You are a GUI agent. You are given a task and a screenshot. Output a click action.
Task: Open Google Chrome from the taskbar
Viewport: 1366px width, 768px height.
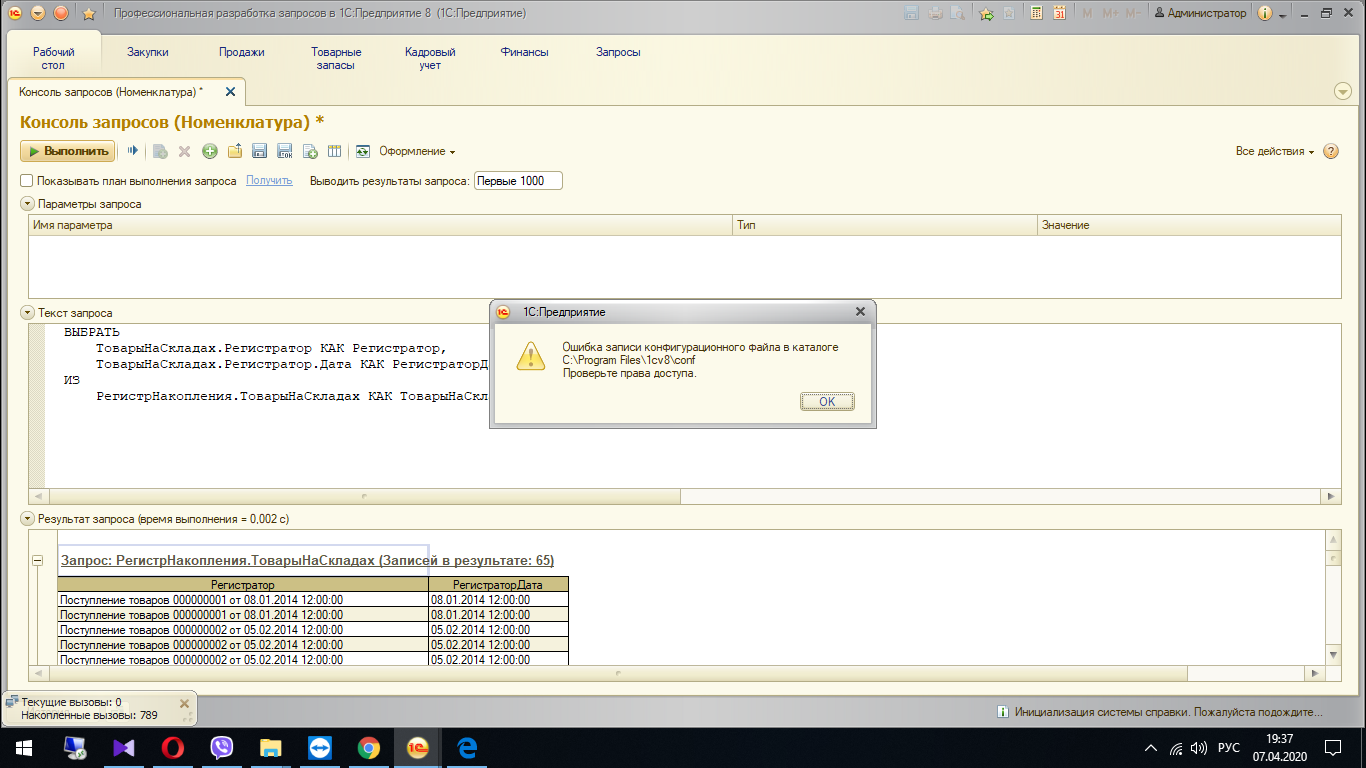tap(369, 748)
